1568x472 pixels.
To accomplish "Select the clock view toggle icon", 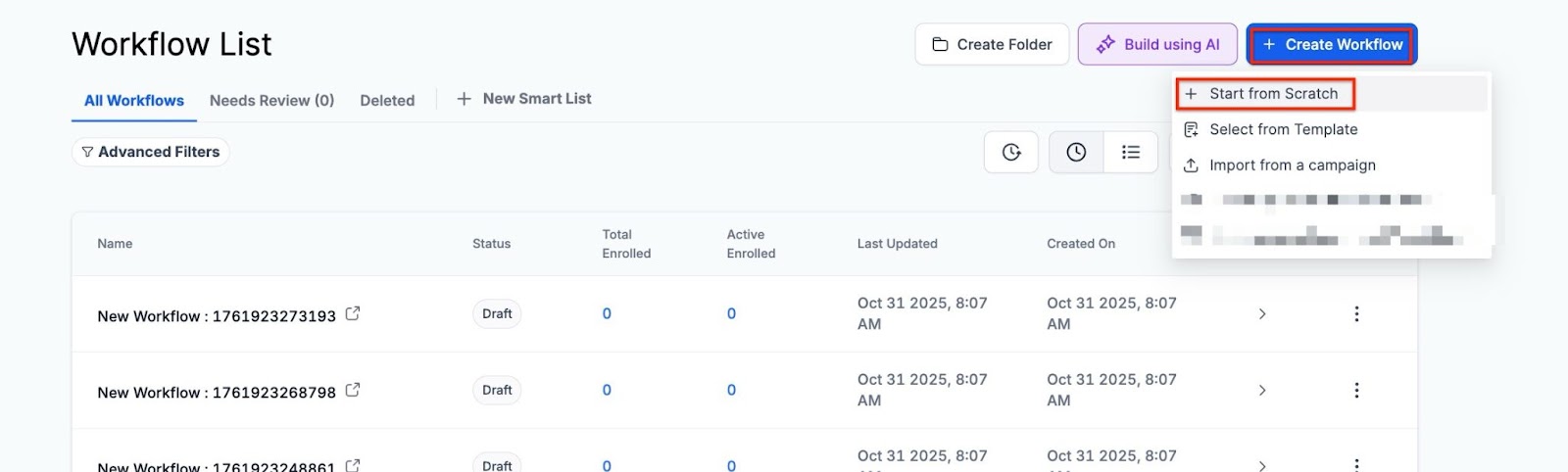I will 1076,152.
